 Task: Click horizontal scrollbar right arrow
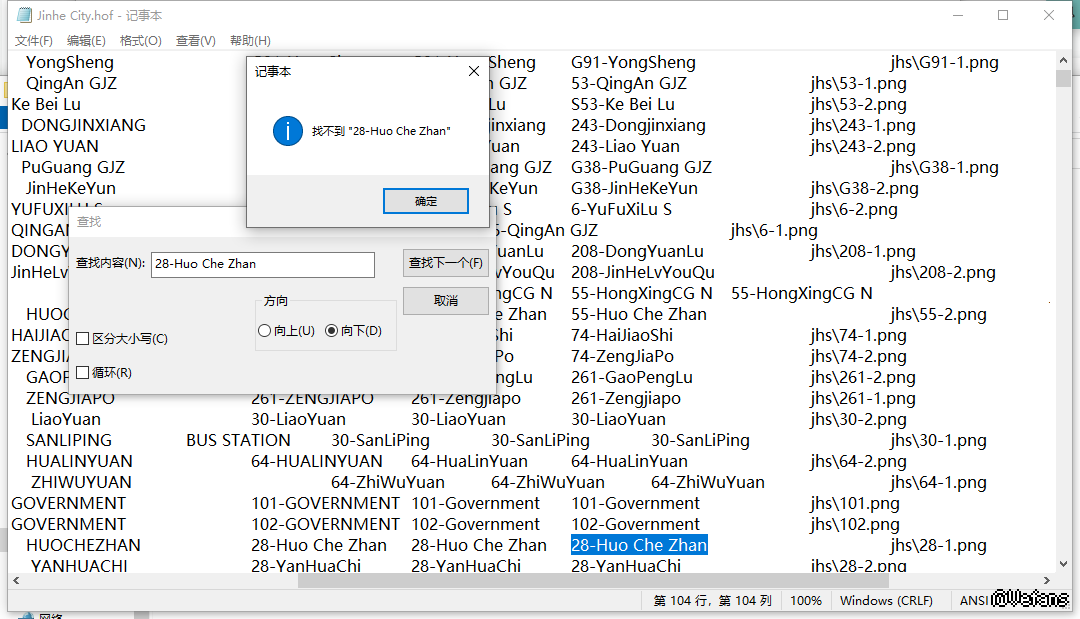[1047, 580]
